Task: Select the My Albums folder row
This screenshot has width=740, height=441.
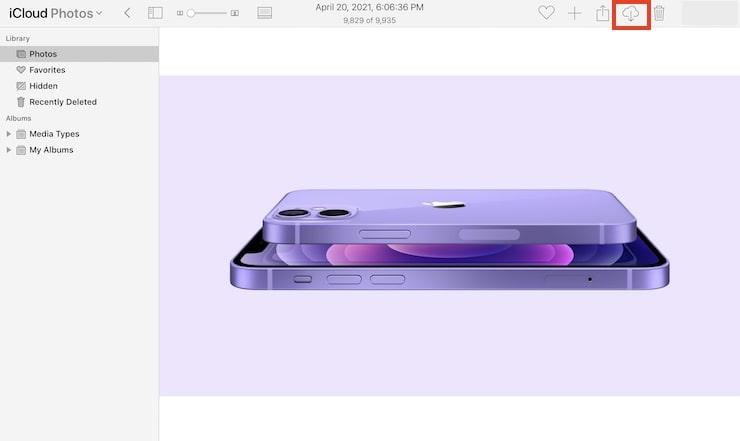Action: pyautogui.click(x=79, y=150)
